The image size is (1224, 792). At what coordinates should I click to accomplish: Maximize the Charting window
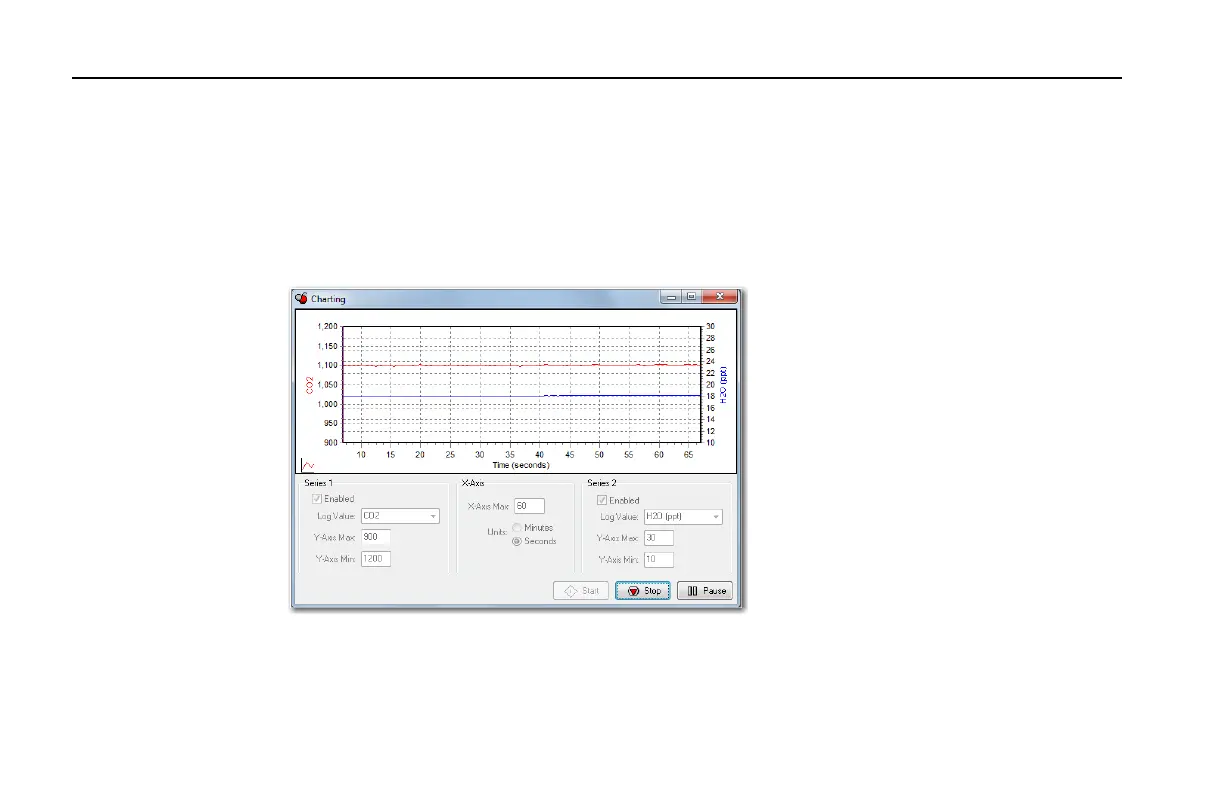tap(690, 297)
